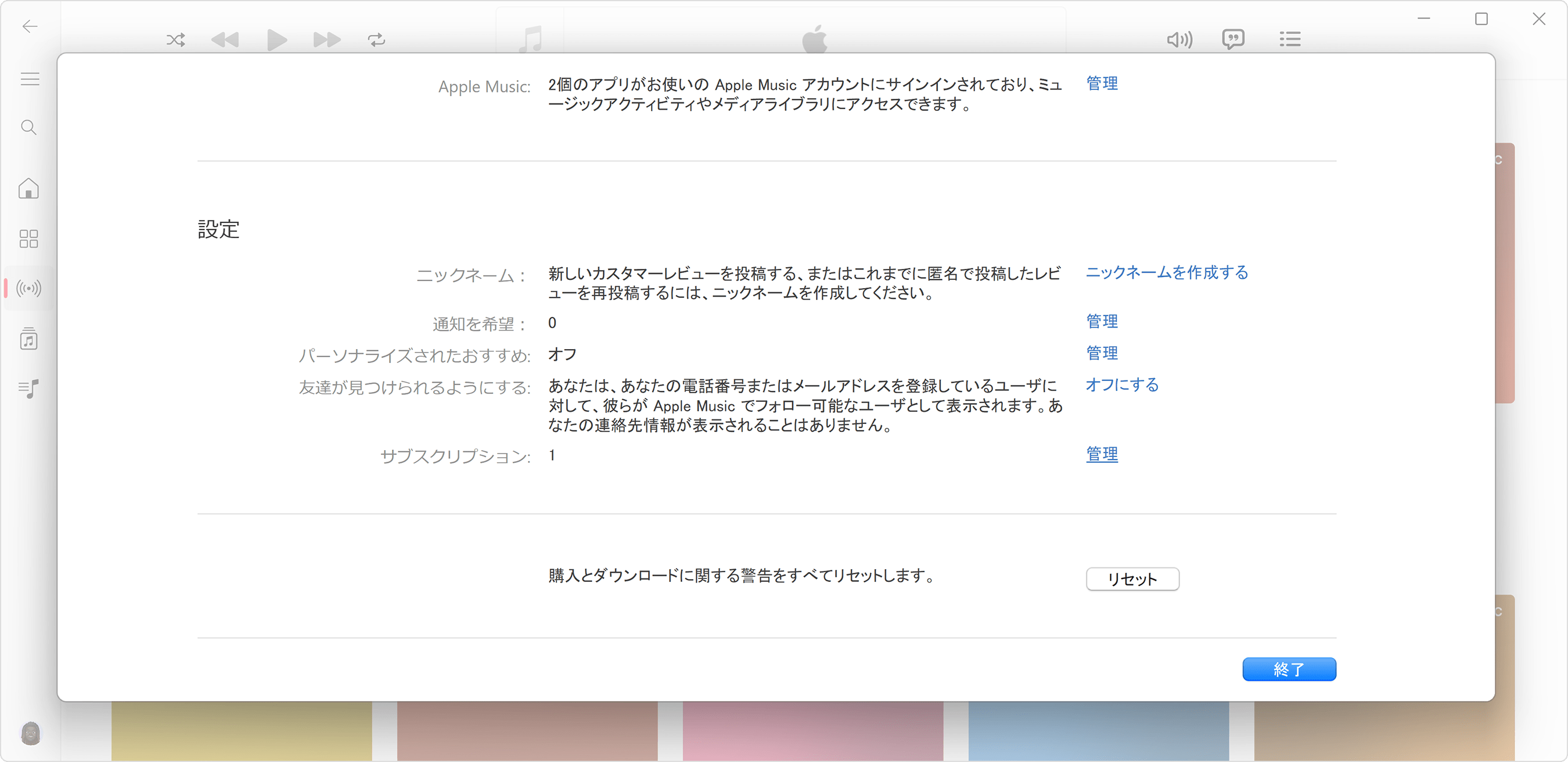Go to the previous track
The width and height of the screenshot is (1568, 762).
(x=225, y=39)
